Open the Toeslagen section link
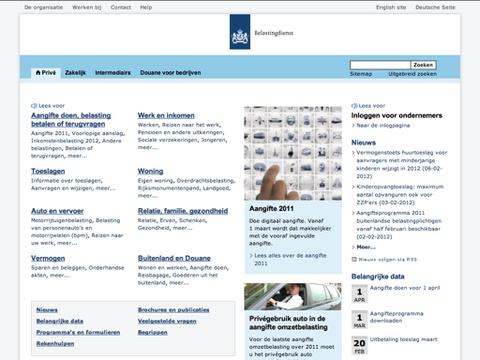 (48, 171)
